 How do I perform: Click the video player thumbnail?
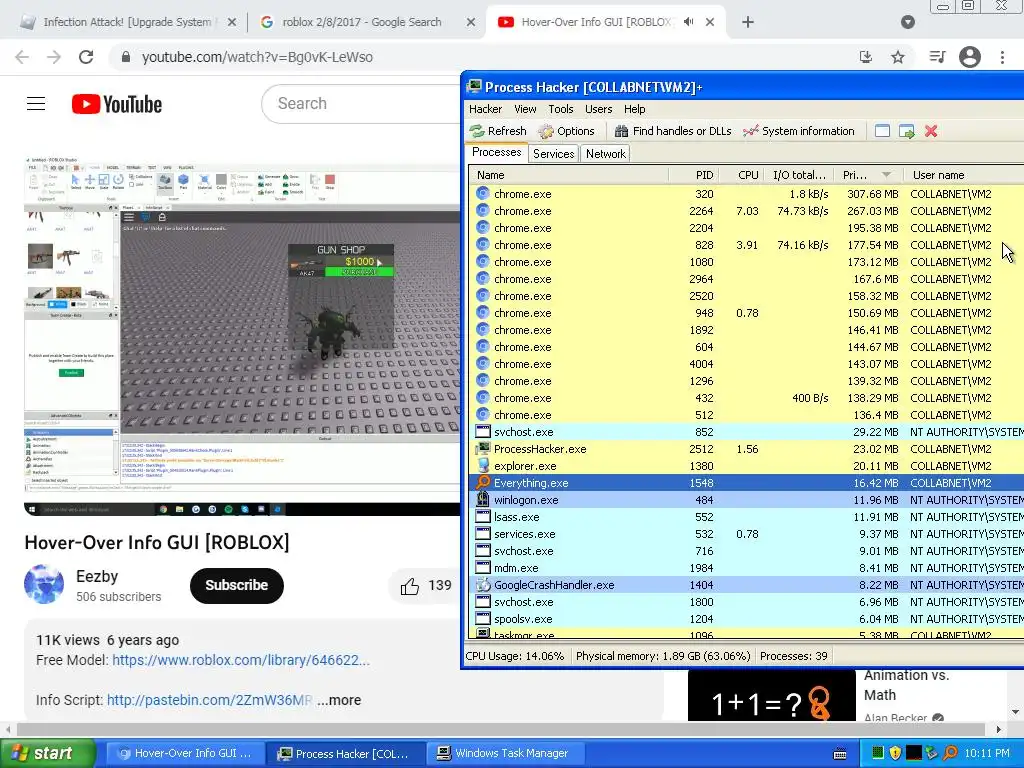click(242, 336)
